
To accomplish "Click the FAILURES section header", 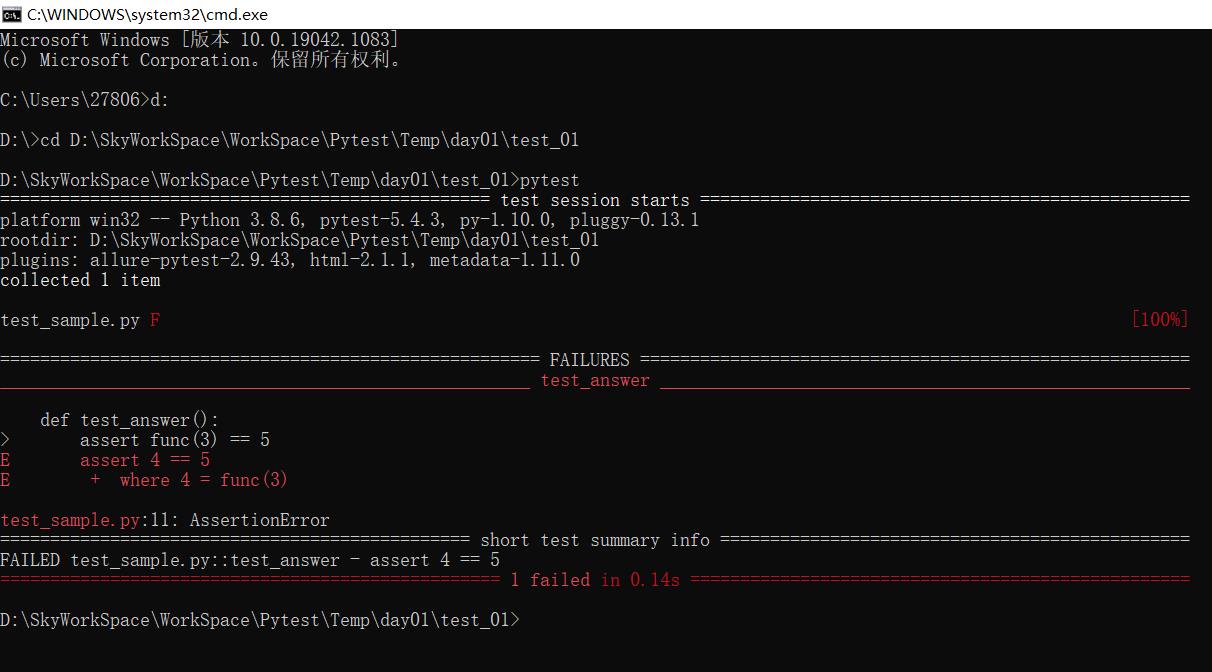I will pyautogui.click(x=590, y=360).
